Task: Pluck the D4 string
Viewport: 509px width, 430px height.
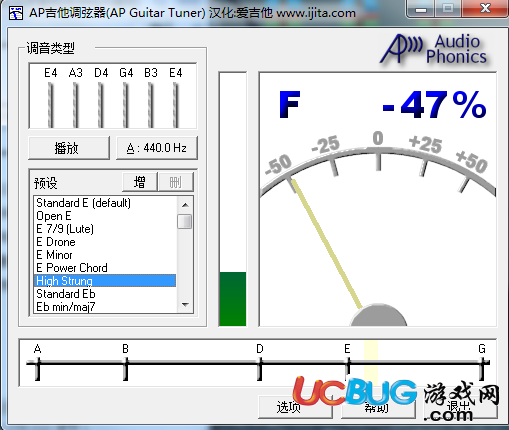Action: [101, 104]
